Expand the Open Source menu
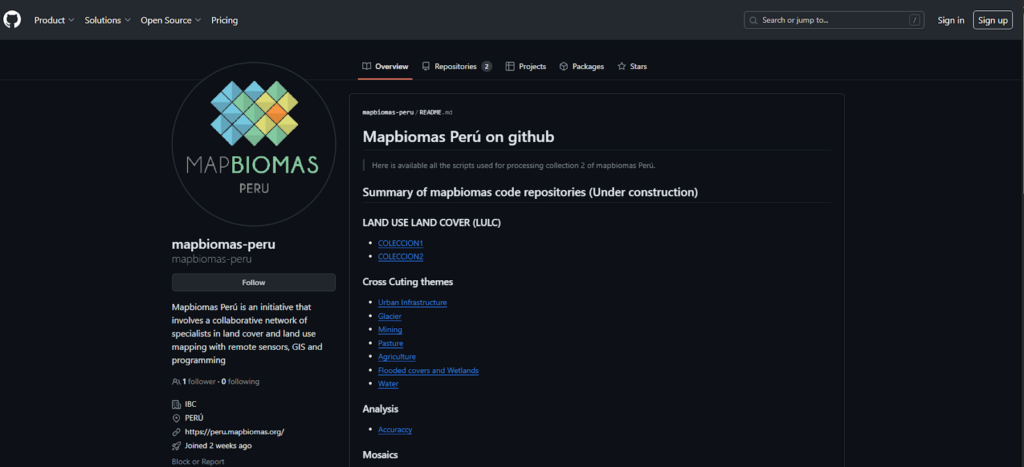This screenshot has height=467, width=1024. (171, 20)
